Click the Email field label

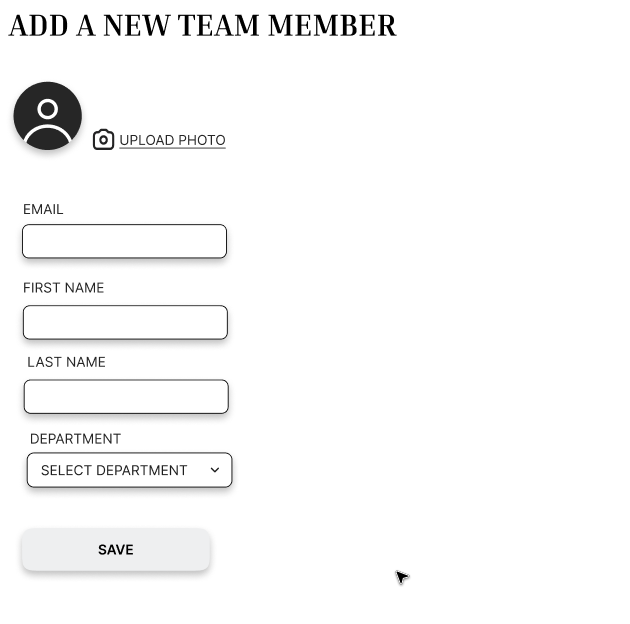click(43, 209)
